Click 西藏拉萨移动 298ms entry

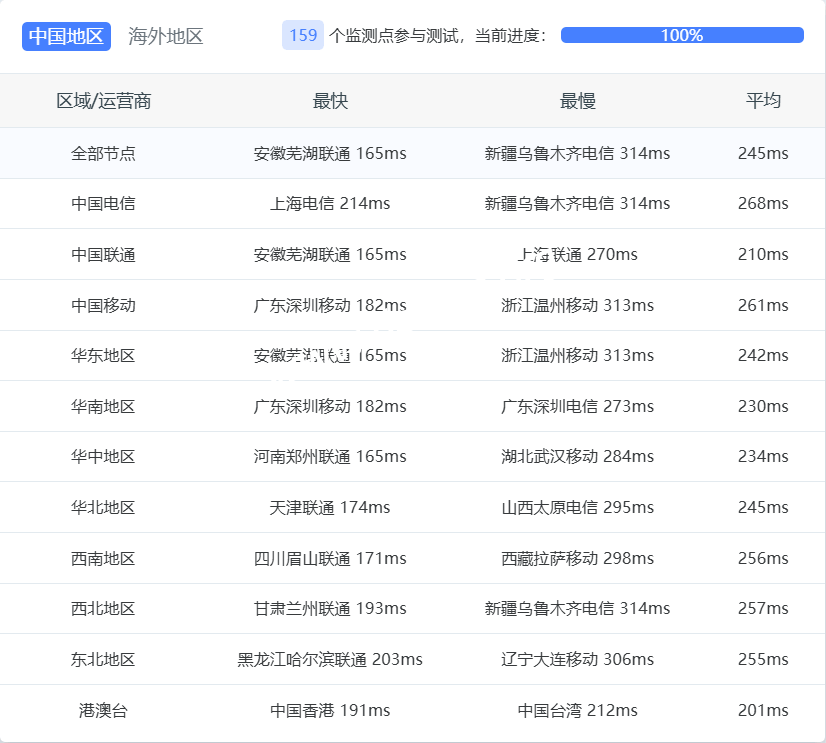pyautogui.click(x=577, y=558)
